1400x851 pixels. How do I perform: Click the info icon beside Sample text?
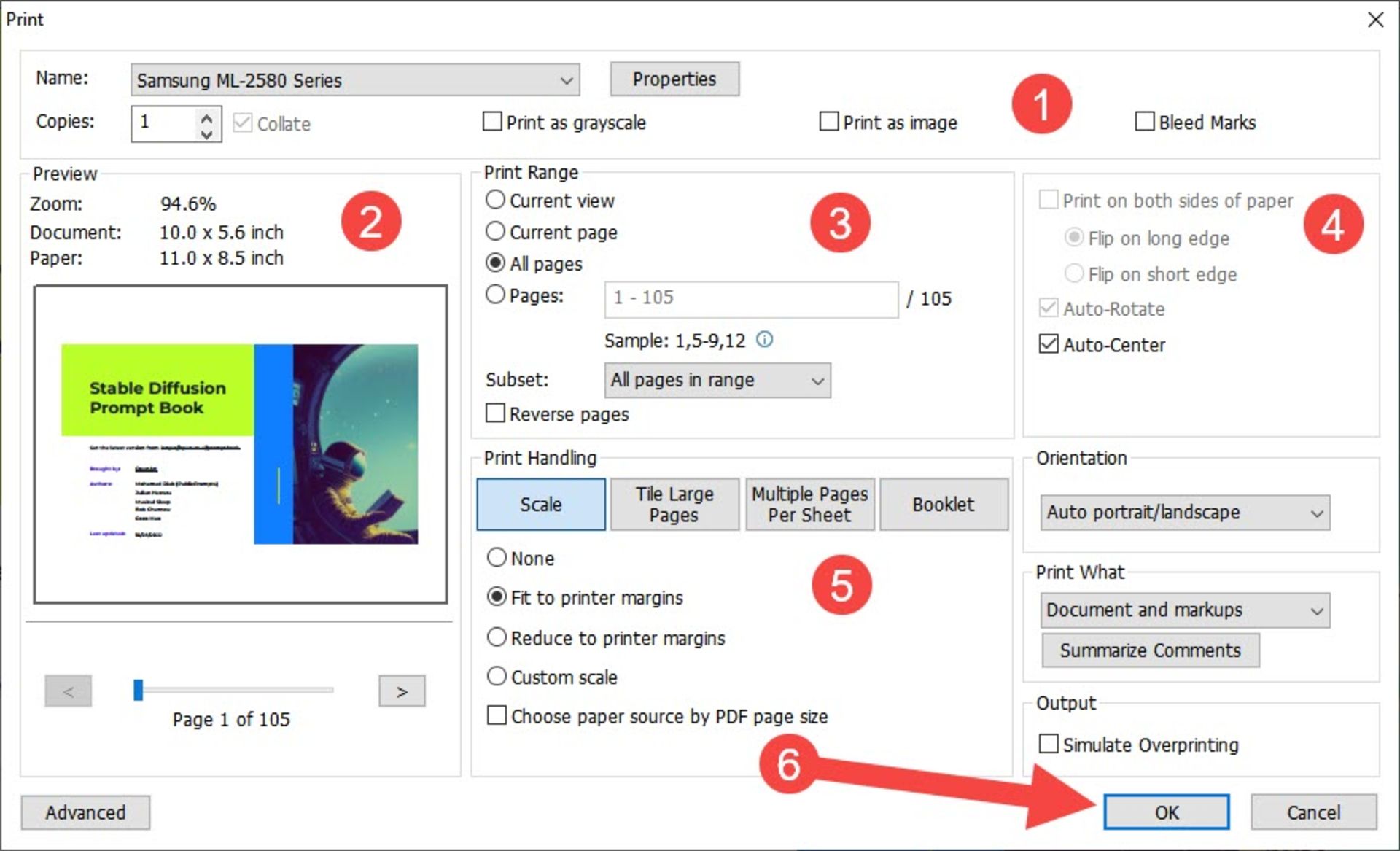764,340
